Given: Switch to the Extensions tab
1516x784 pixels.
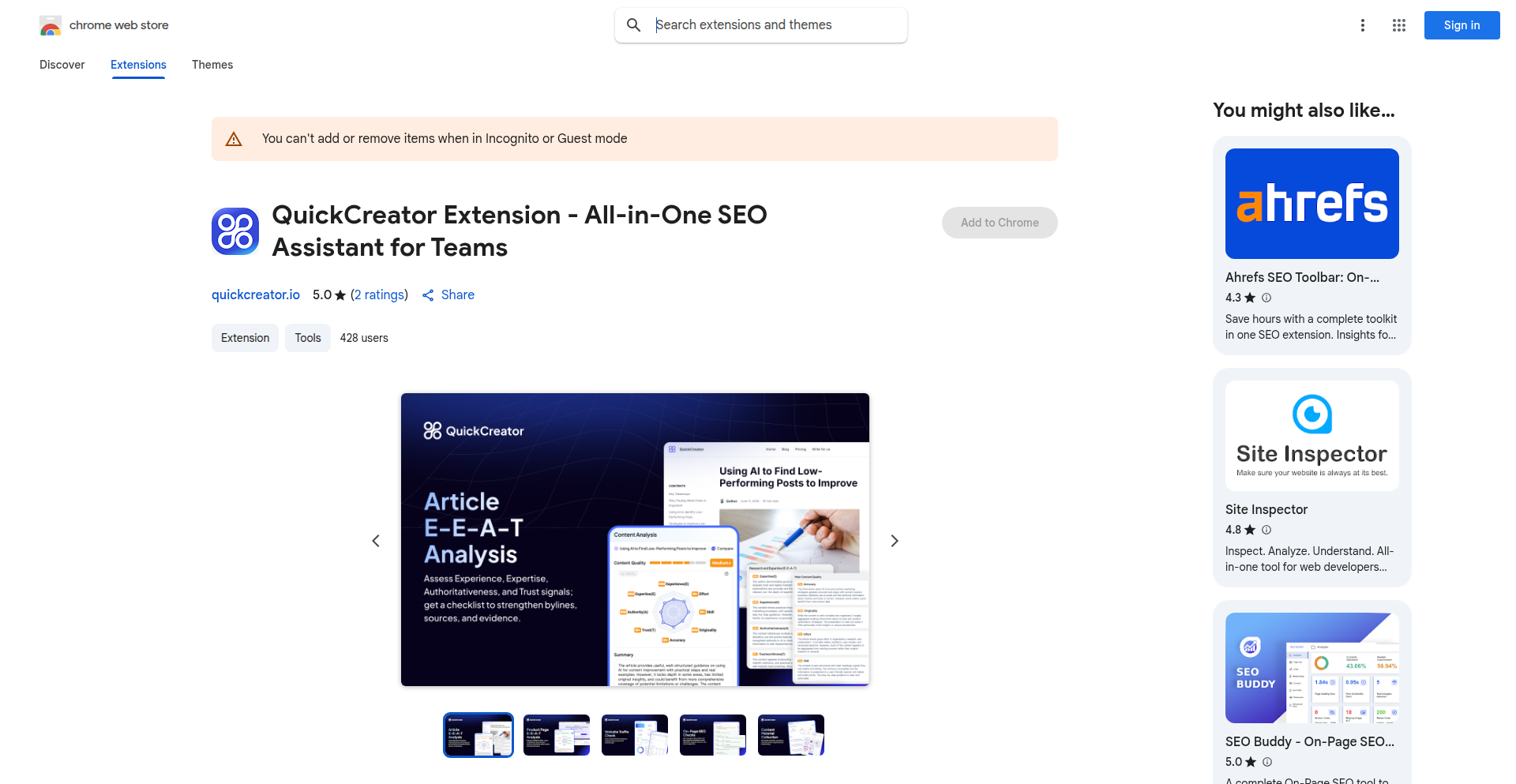Looking at the screenshot, I should [138, 65].
